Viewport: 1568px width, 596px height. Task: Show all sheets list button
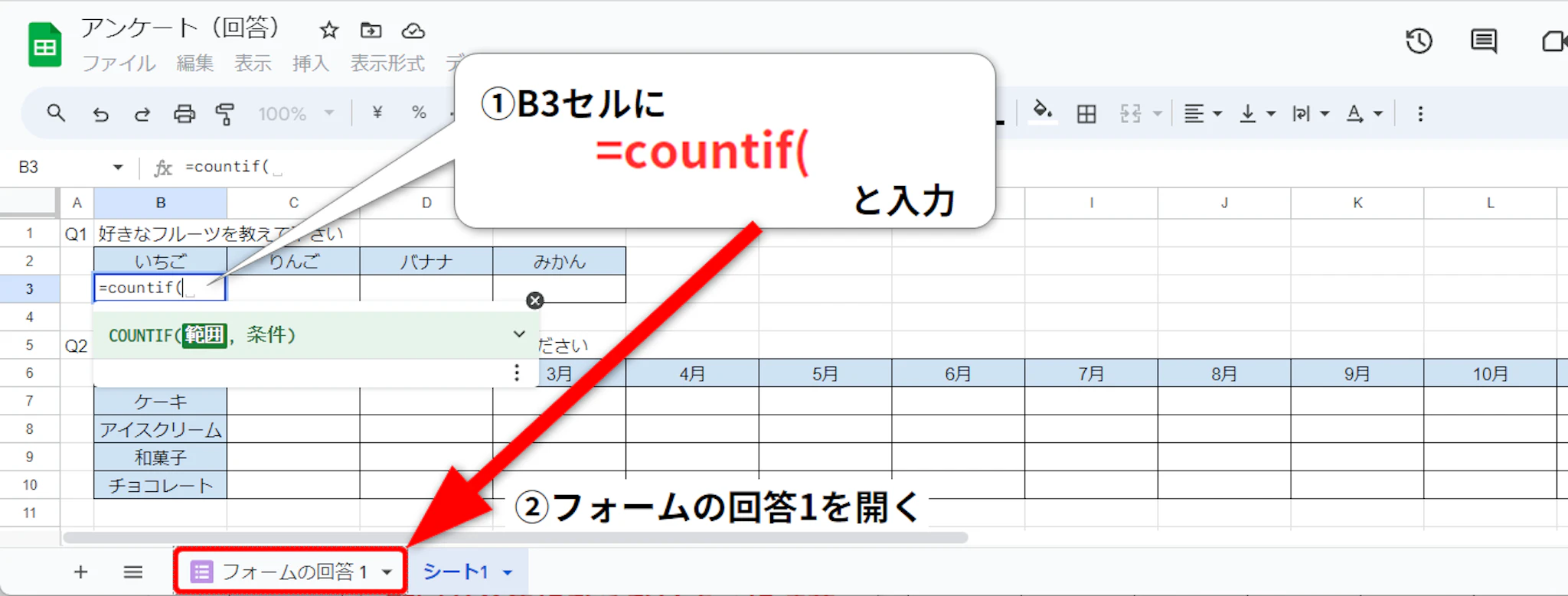[x=133, y=572]
